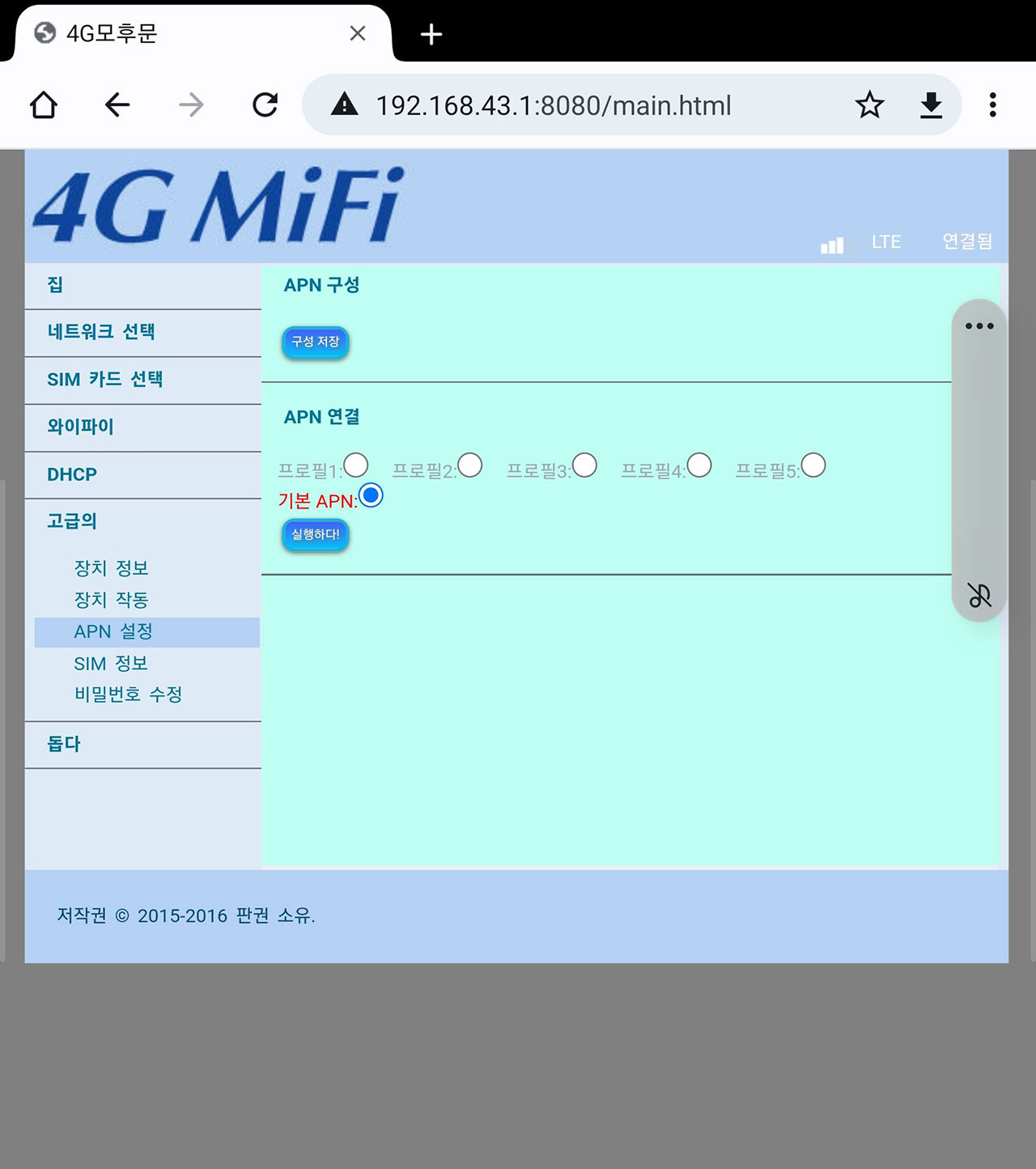Open a new tab with plus icon
The image size is (1036, 1169).
(431, 34)
